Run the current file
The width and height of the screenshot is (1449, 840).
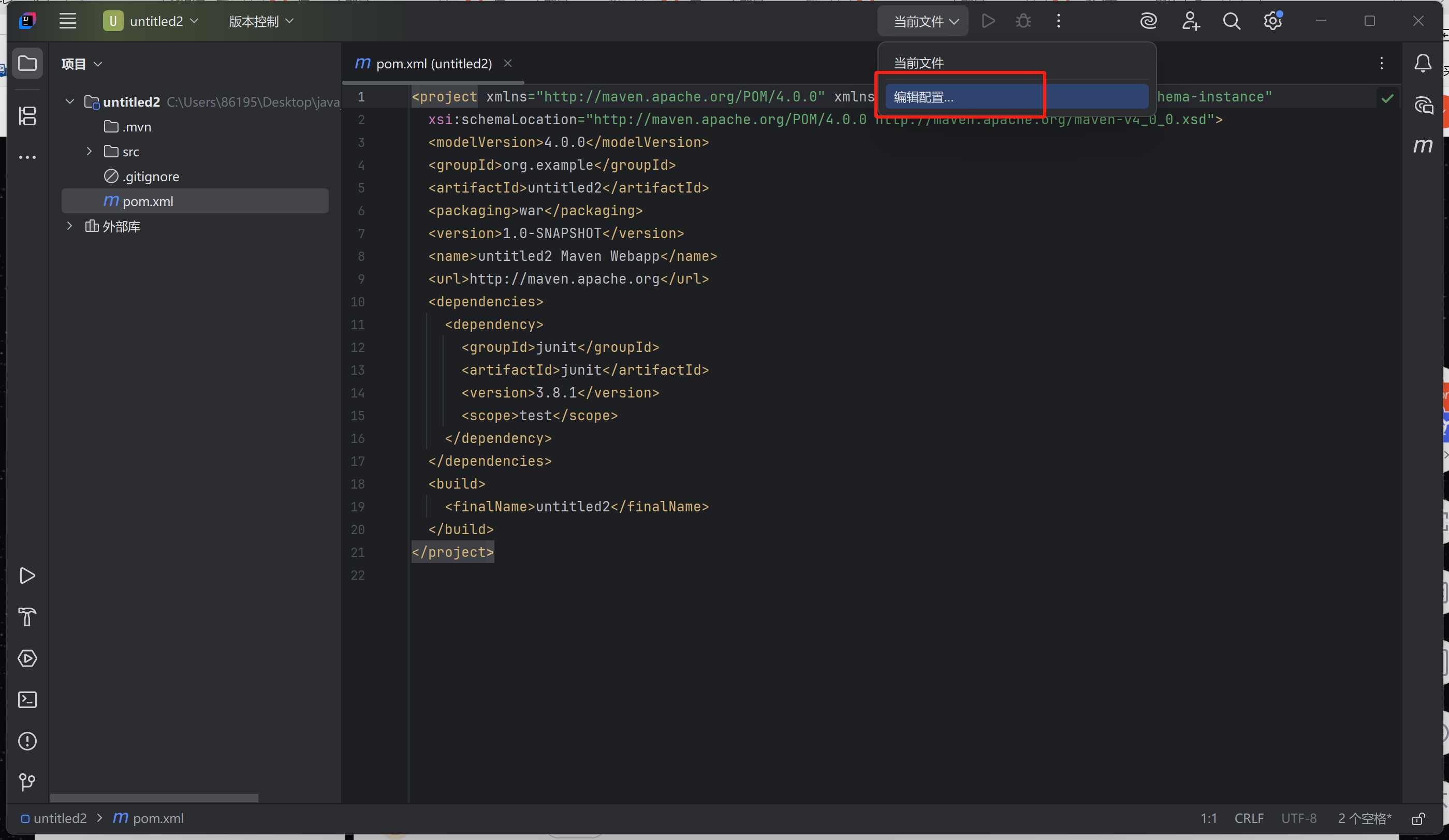(988, 21)
